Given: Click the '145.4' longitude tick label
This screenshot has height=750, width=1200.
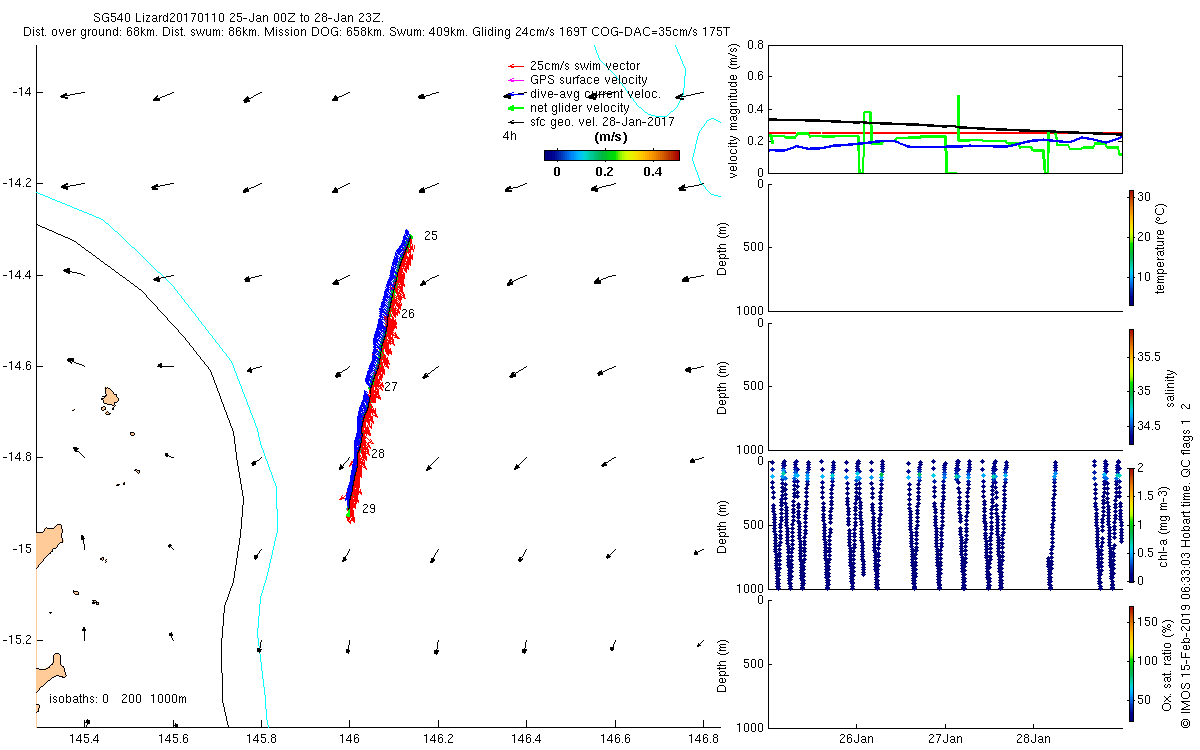Looking at the screenshot, I should [84, 740].
